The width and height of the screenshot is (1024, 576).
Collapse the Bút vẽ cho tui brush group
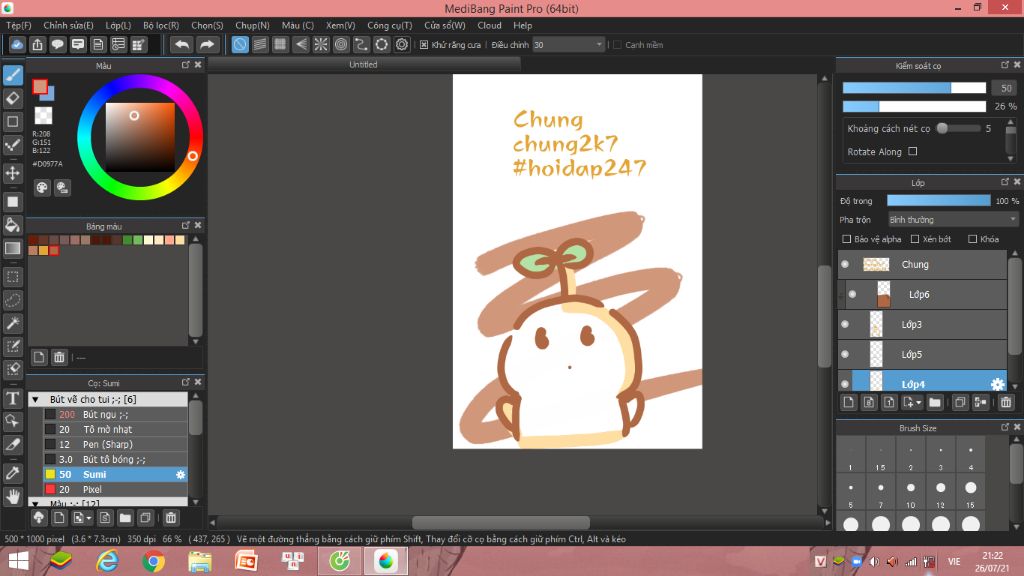pyautogui.click(x=35, y=399)
